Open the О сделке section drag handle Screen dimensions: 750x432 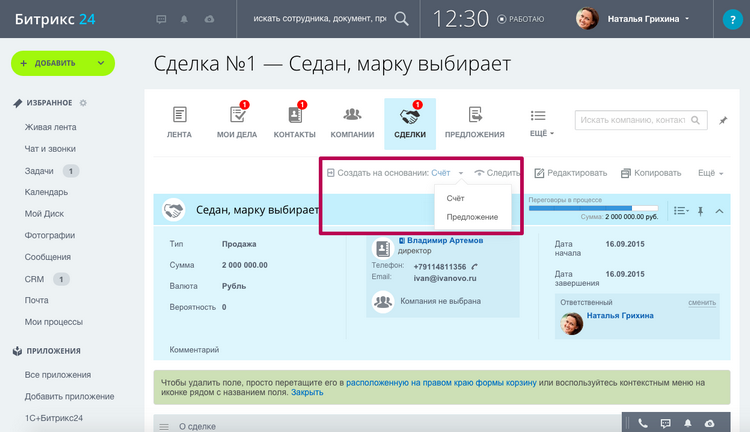click(x=164, y=427)
